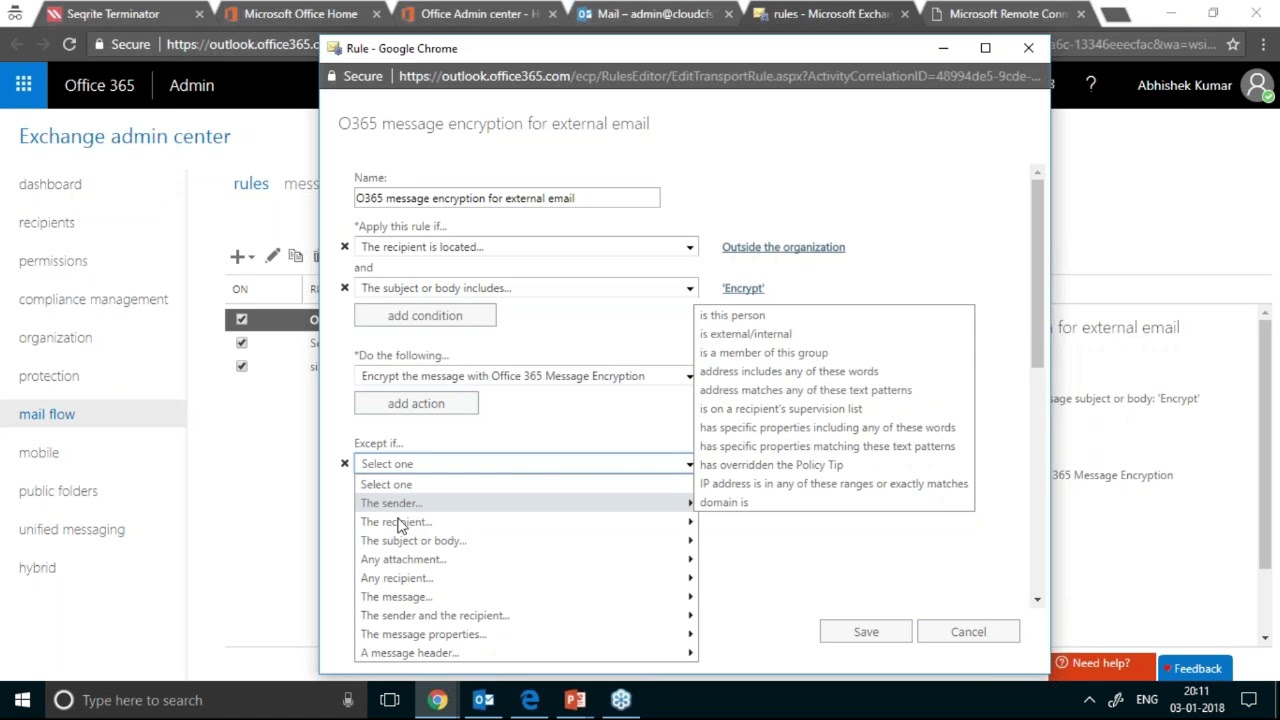Screen dimensions: 1280x720
Task: Open Outlook from the taskbar
Action: click(483, 700)
